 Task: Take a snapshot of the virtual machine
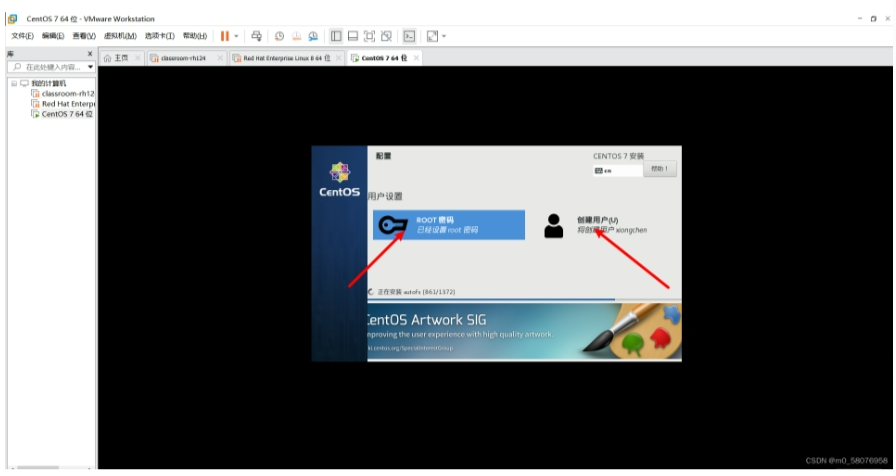279,36
